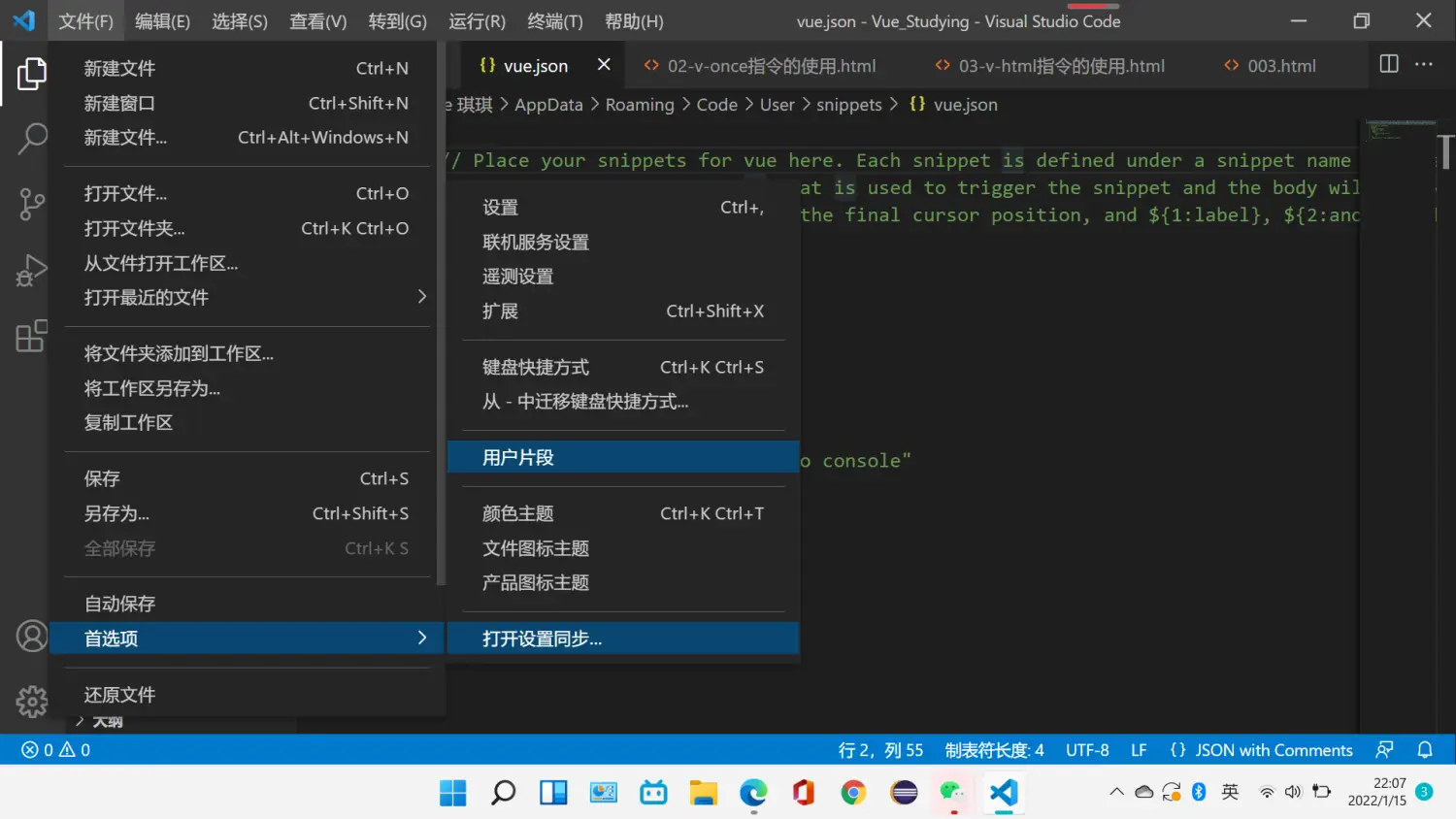Select 颜色主题 submenu item

pos(623,513)
